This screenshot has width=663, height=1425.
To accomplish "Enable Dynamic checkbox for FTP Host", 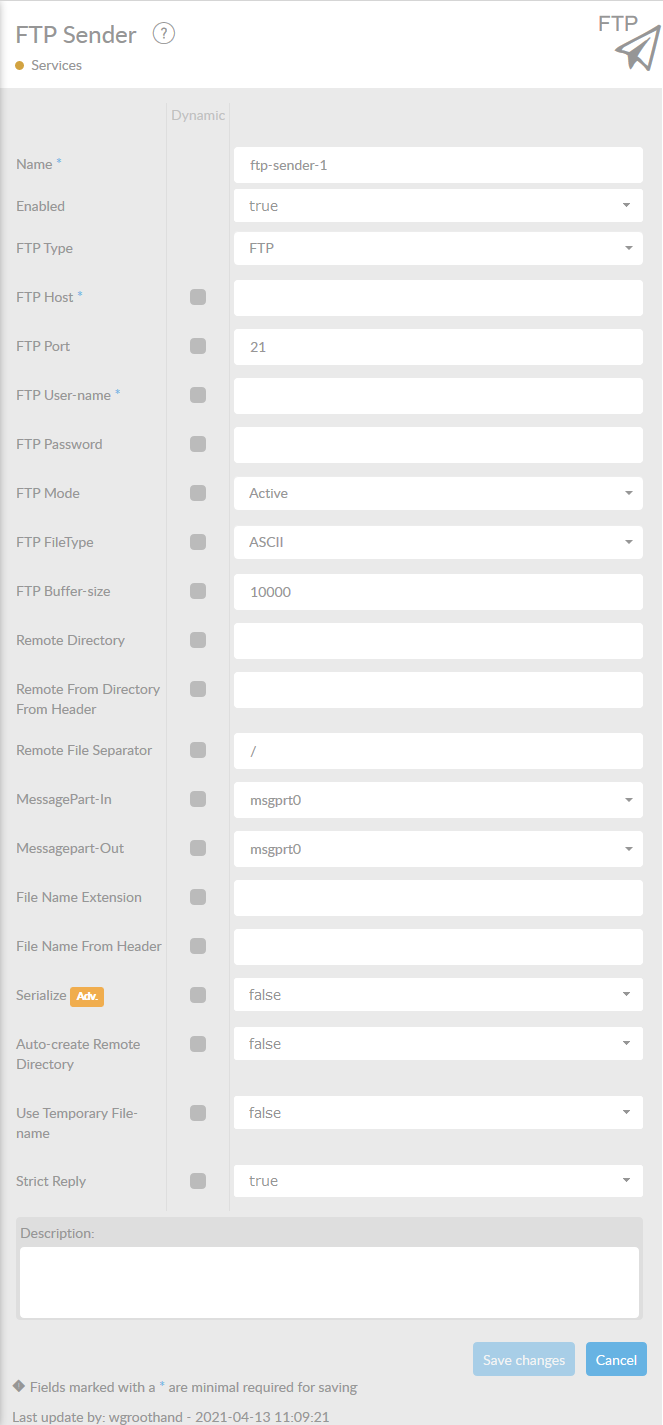I will [x=198, y=297].
